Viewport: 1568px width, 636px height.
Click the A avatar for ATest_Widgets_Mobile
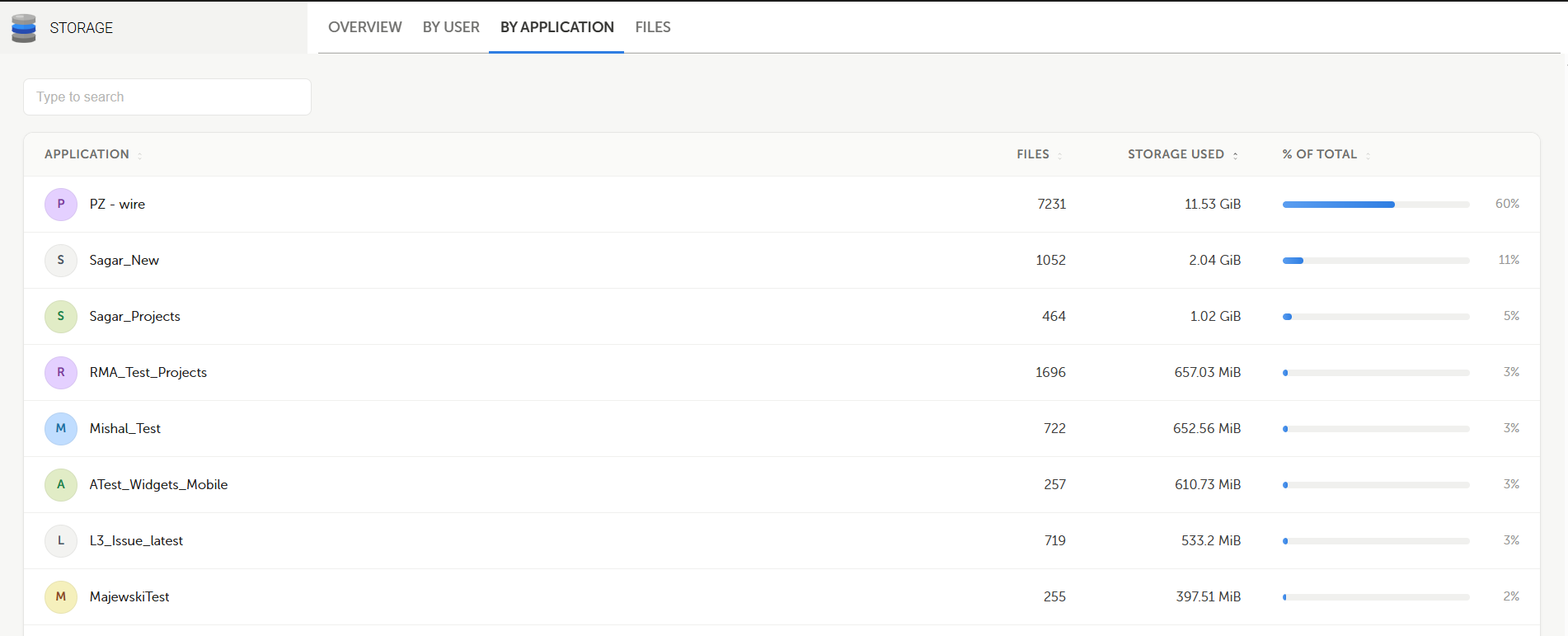click(61, 485)
